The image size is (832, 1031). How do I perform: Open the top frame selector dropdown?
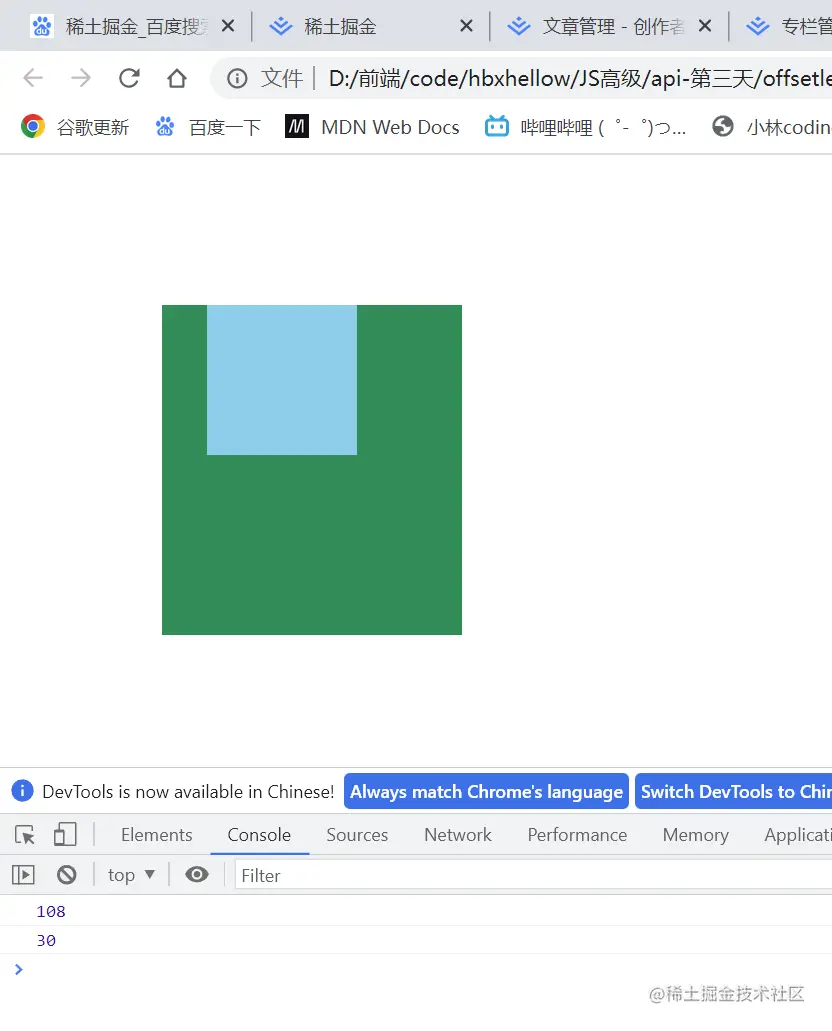tap(130, 874)
